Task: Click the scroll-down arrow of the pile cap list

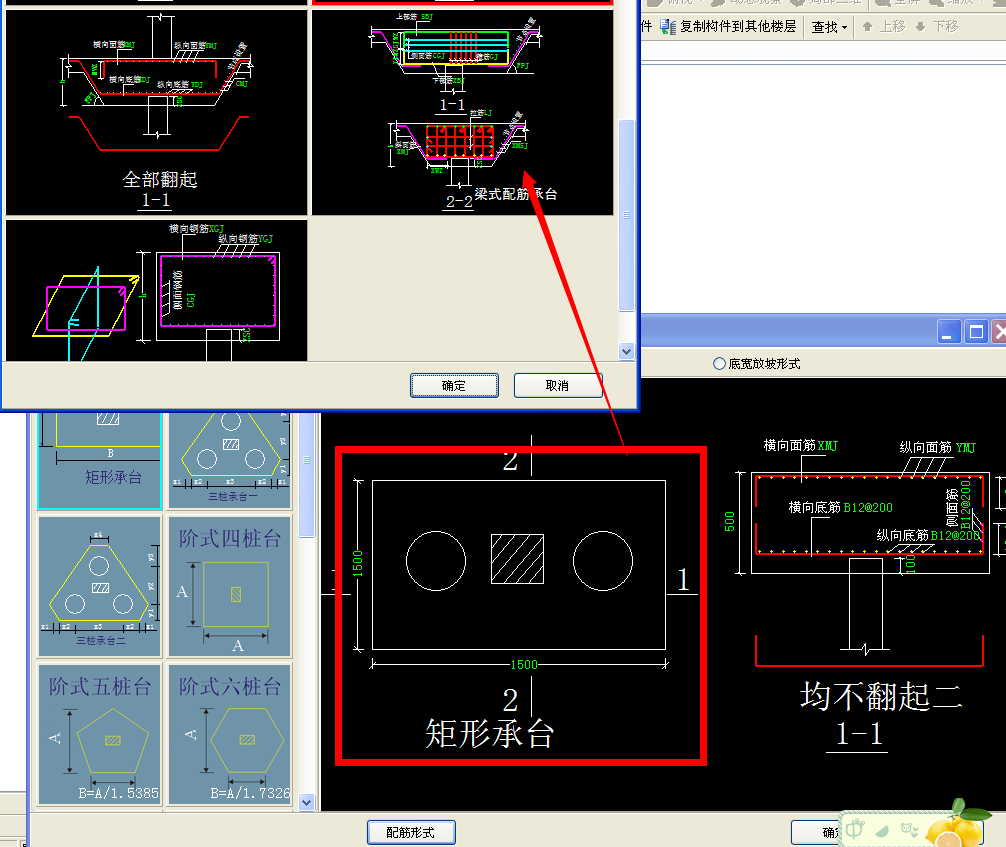Action: click(307, 802)
